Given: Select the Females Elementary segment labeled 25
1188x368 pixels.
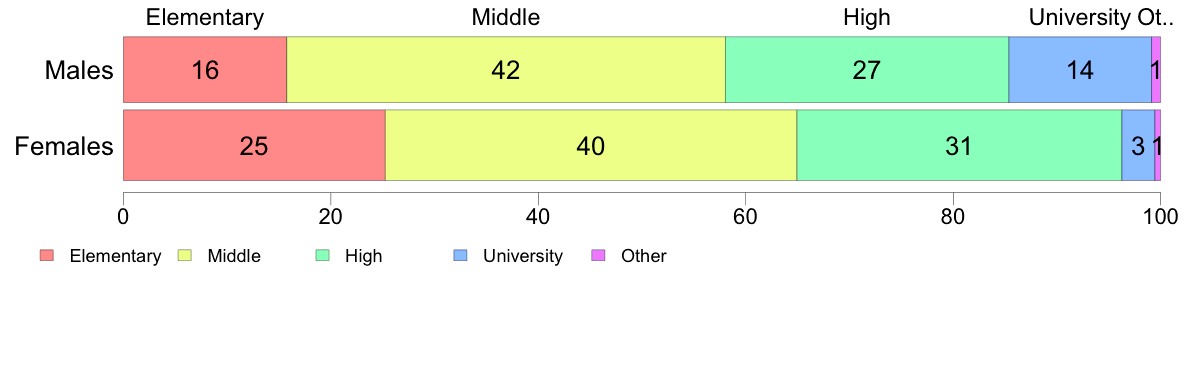Looking at the screenshot, I should 254,145.
